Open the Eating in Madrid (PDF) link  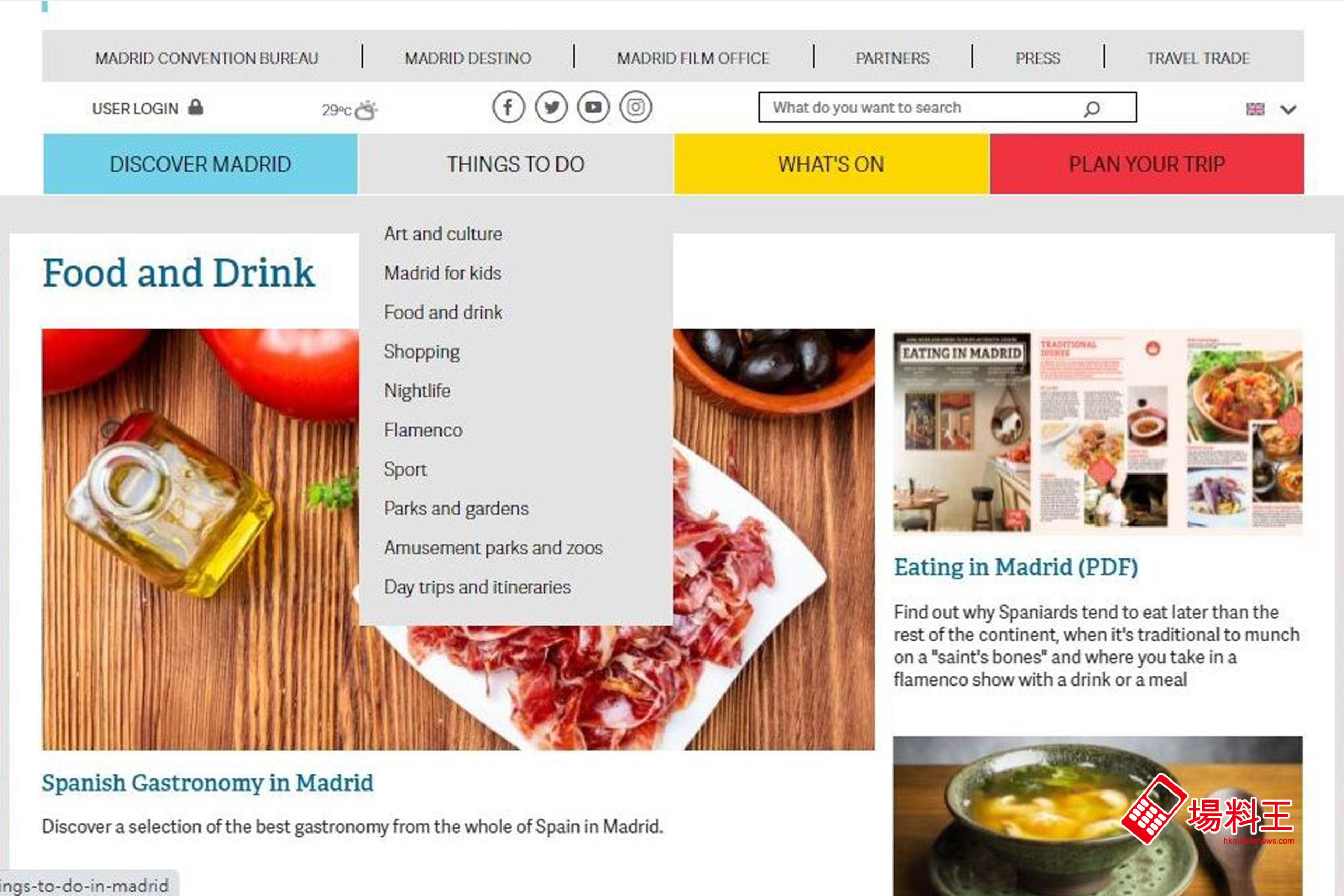1015,567
